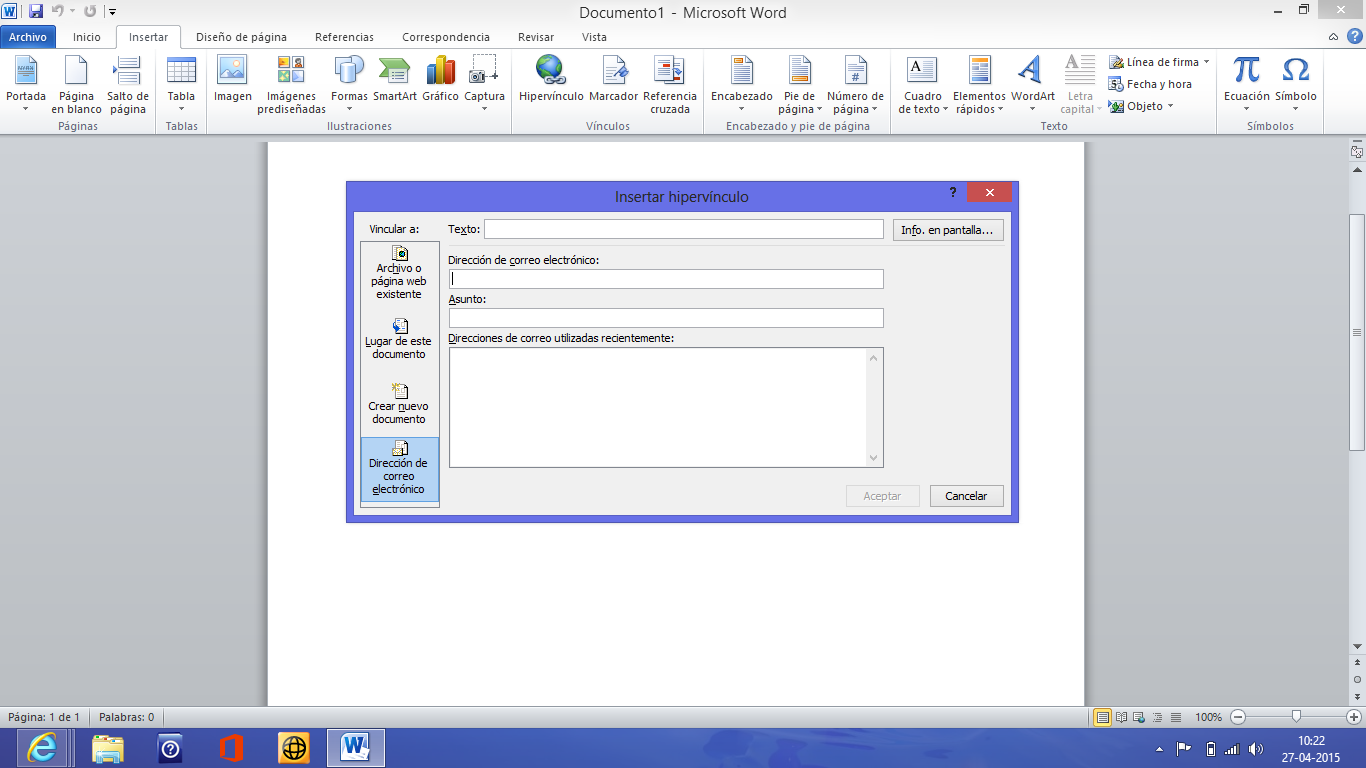This screenshot has height=768, width=1366.
Task: Save the document from the quick access toolbar
Action: click(36, 12)
